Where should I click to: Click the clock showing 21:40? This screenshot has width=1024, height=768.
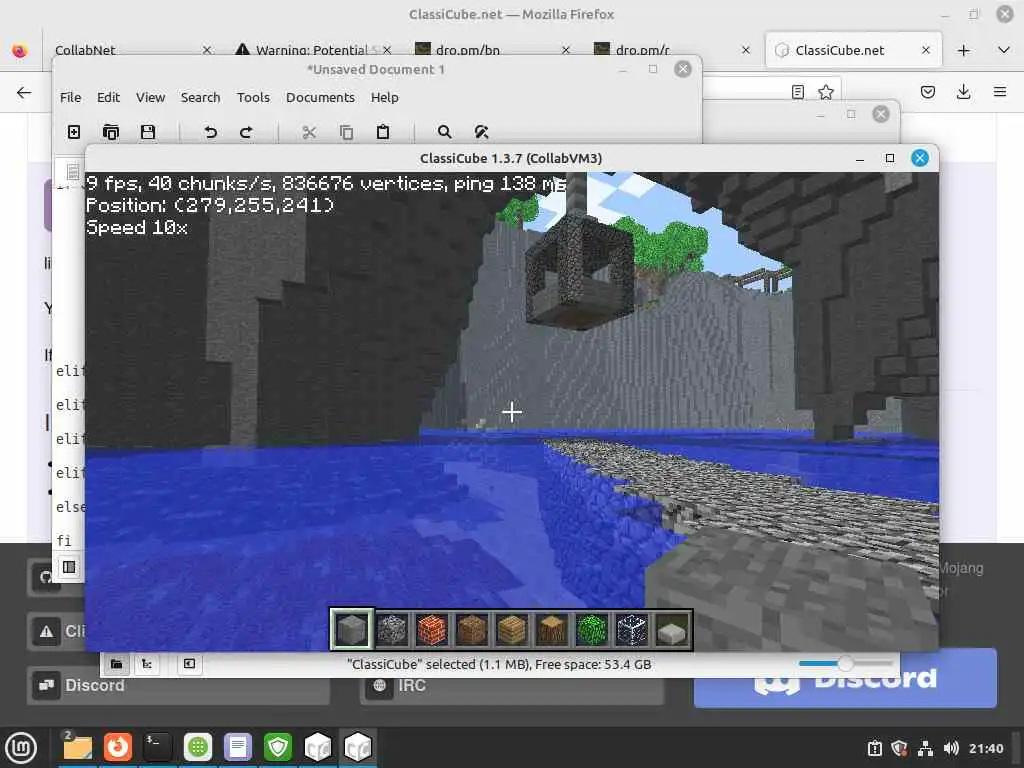pyautogui.click(x=985, y=748)
